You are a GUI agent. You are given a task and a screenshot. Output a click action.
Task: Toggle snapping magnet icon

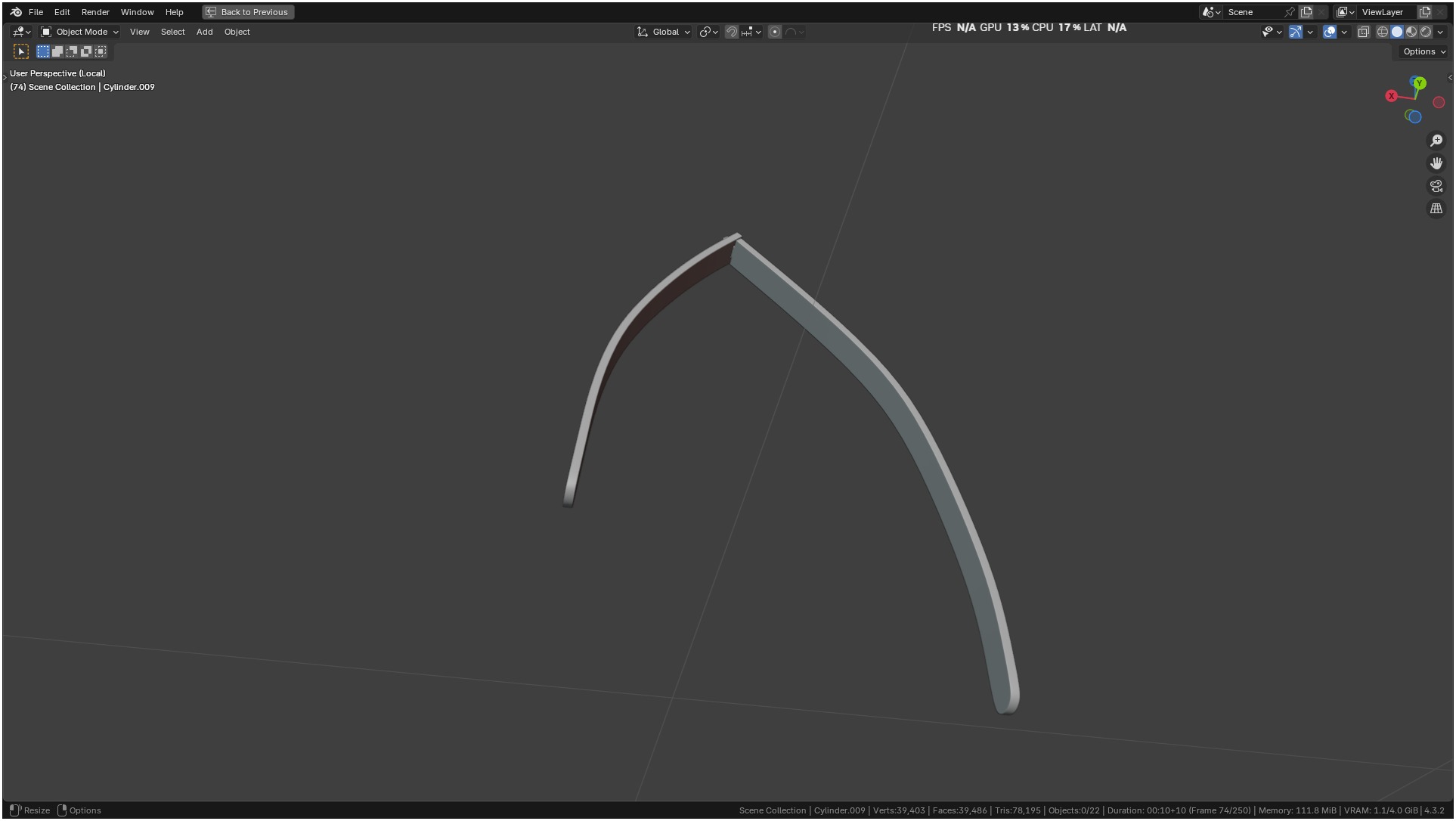click(x=731, y=32)
